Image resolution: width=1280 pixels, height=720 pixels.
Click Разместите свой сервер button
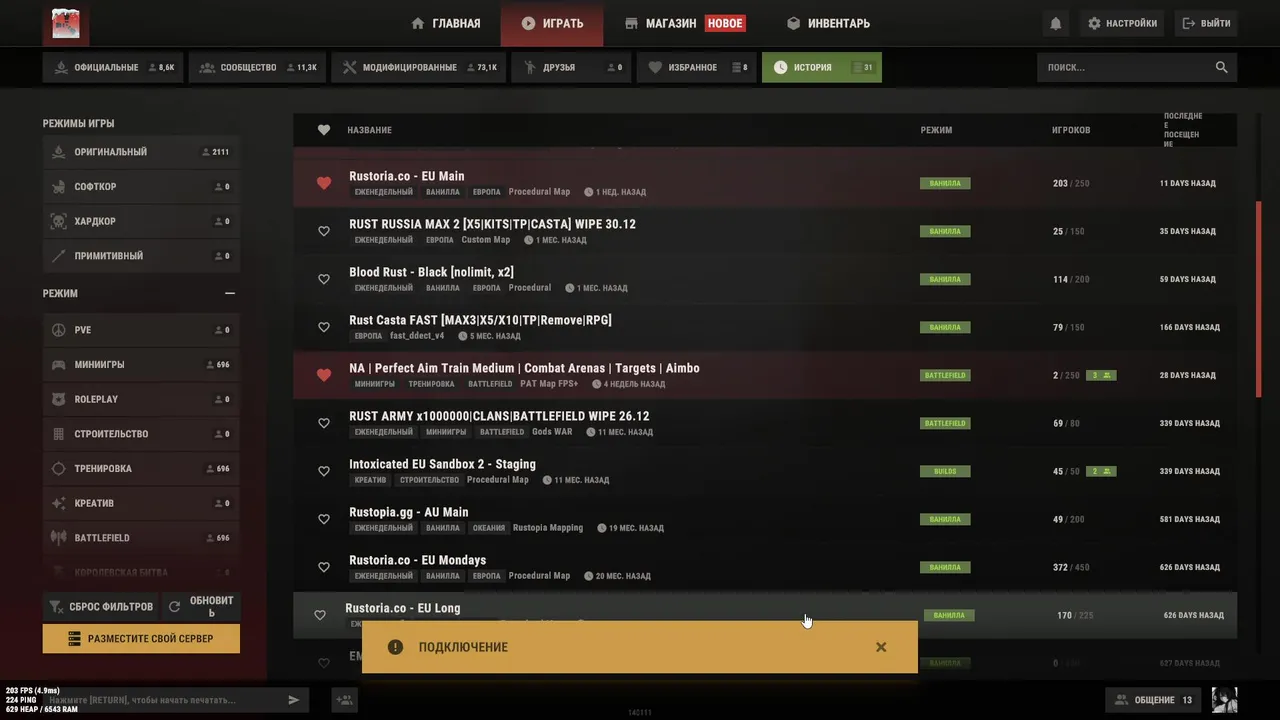tap(141, 638)
